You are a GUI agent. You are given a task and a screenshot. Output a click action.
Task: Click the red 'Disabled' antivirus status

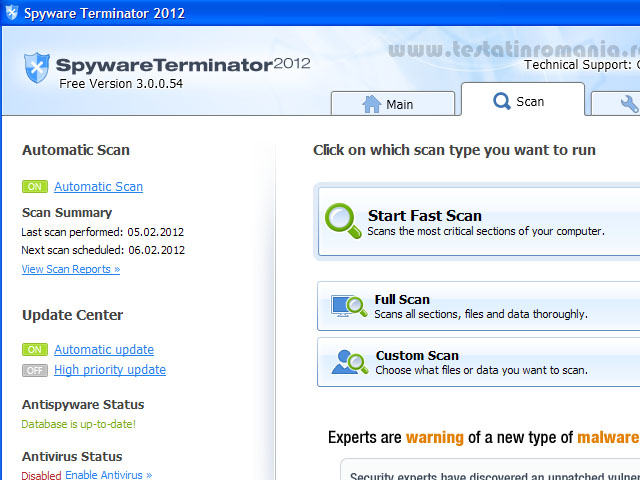[x=41, y=476]
